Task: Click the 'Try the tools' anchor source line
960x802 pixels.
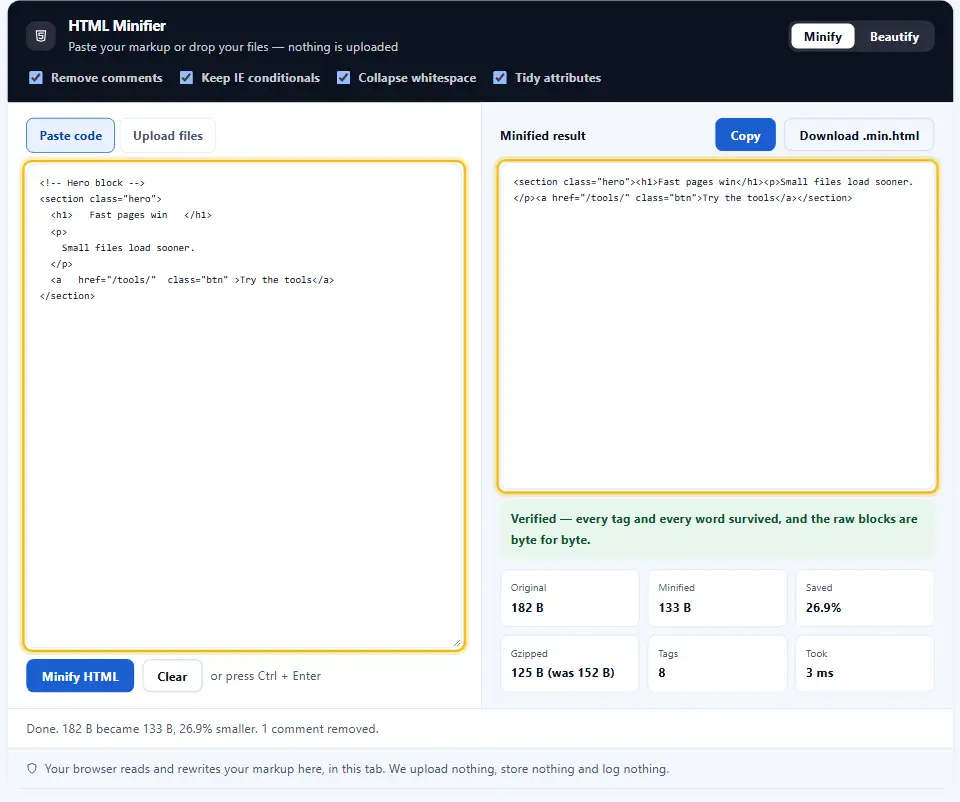Action: (192, 280)
